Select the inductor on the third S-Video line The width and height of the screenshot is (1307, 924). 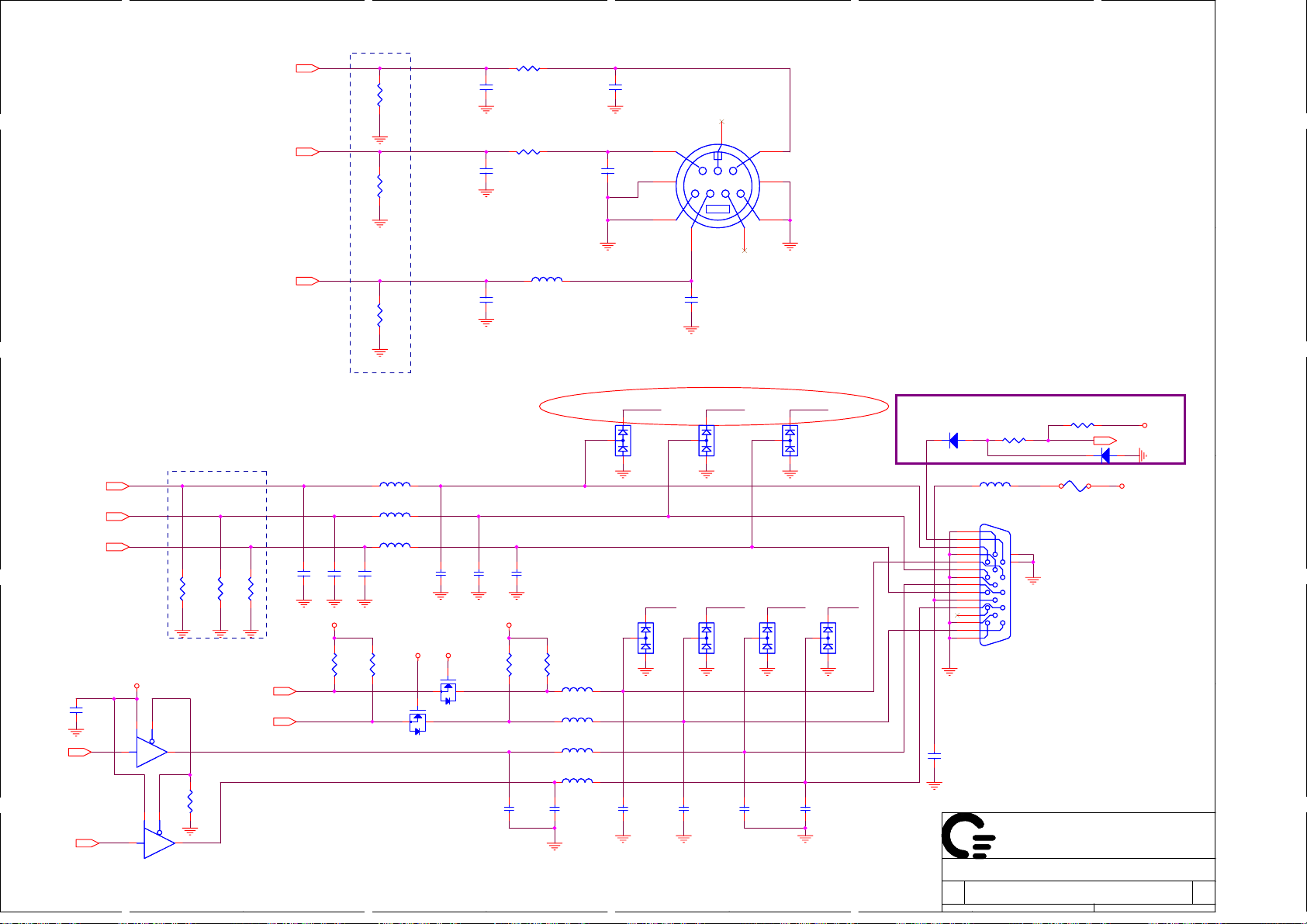547,280
